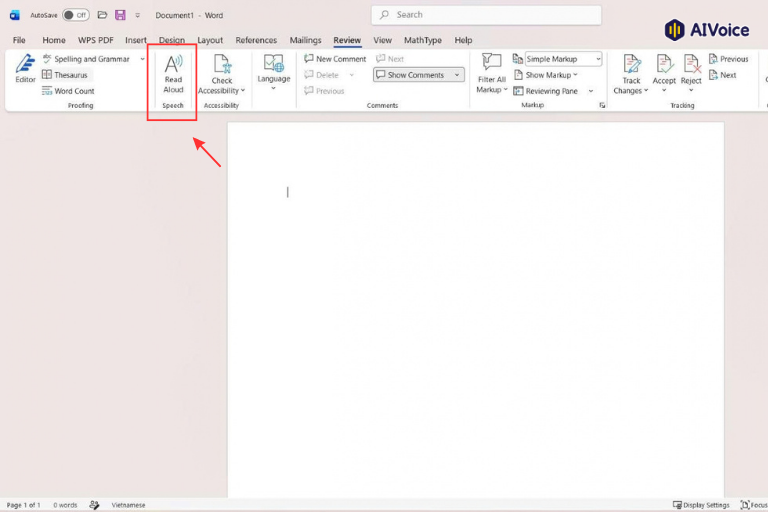Screen dimensions: 768x512
Task: Reject the tracked change
Action: pyautogui.click(x=691, y=69)
